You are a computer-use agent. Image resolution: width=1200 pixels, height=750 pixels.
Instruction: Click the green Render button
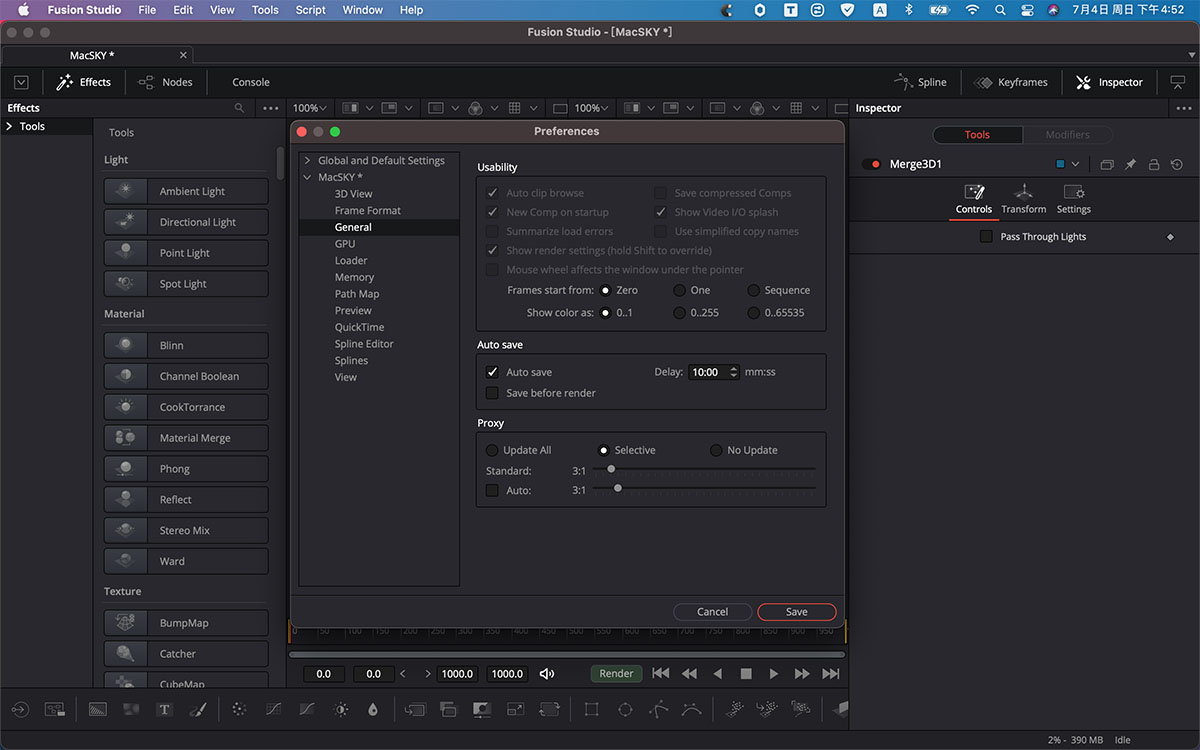click(616, 674)
